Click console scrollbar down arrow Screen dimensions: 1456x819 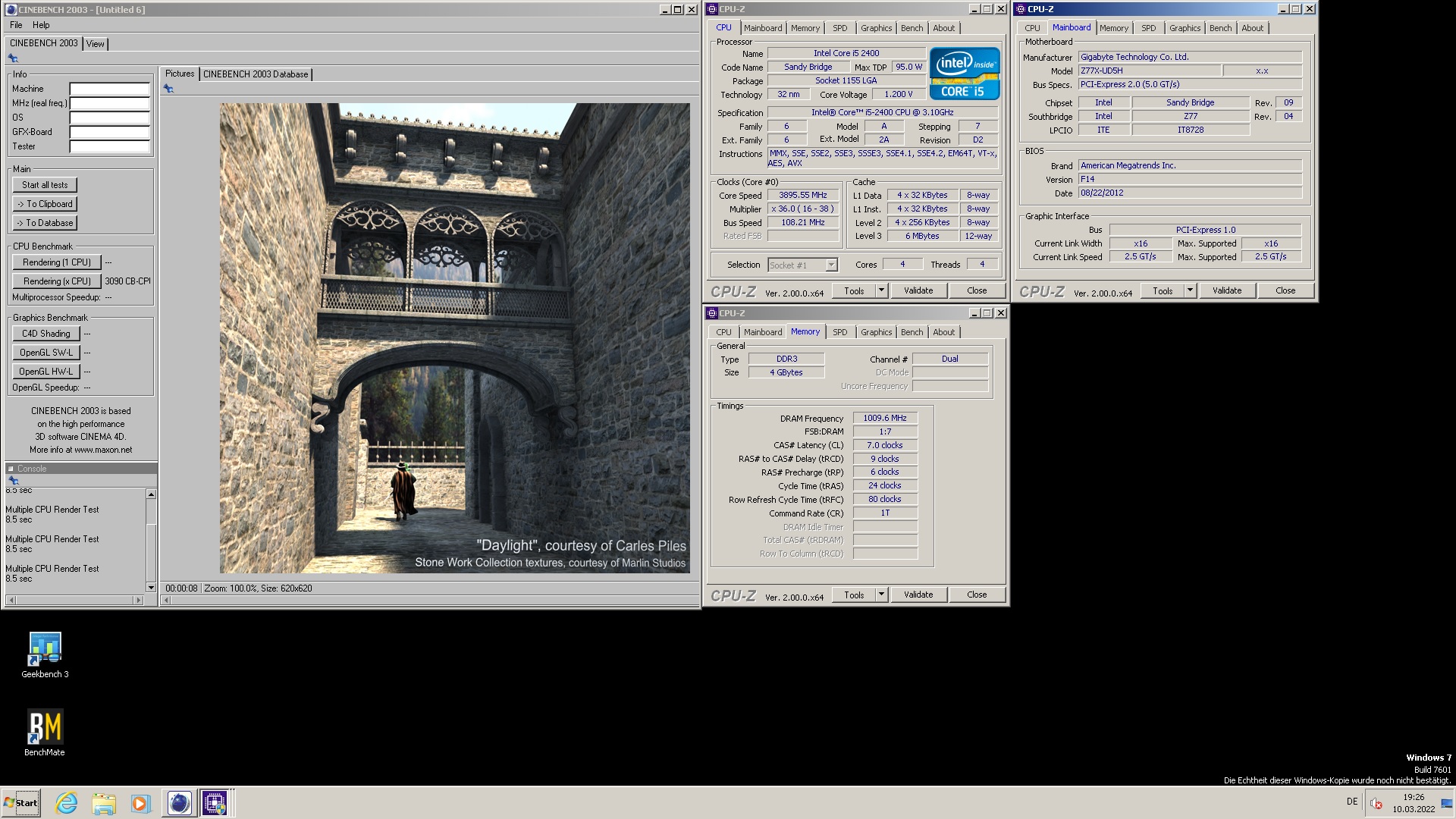pos(151,588)
